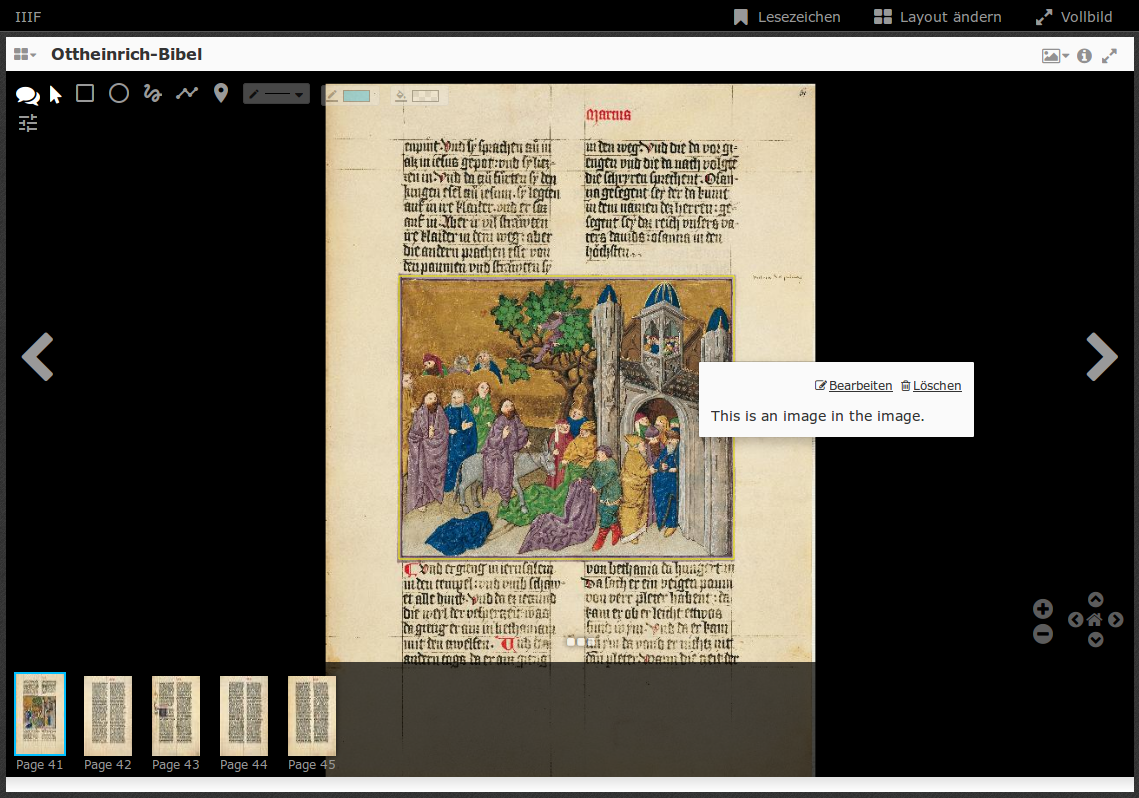Screen dimensions: 1139x798
Task: Click Bearbeiten to edit annotation
Action: pyautogui.click(x=854, y=386)
